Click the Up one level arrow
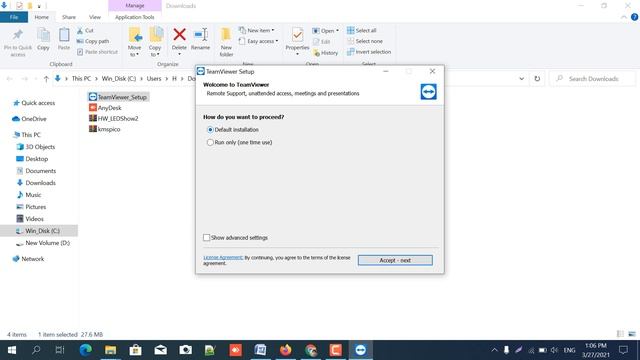Screen dimensions: 640x360 (x=46, y=79)
